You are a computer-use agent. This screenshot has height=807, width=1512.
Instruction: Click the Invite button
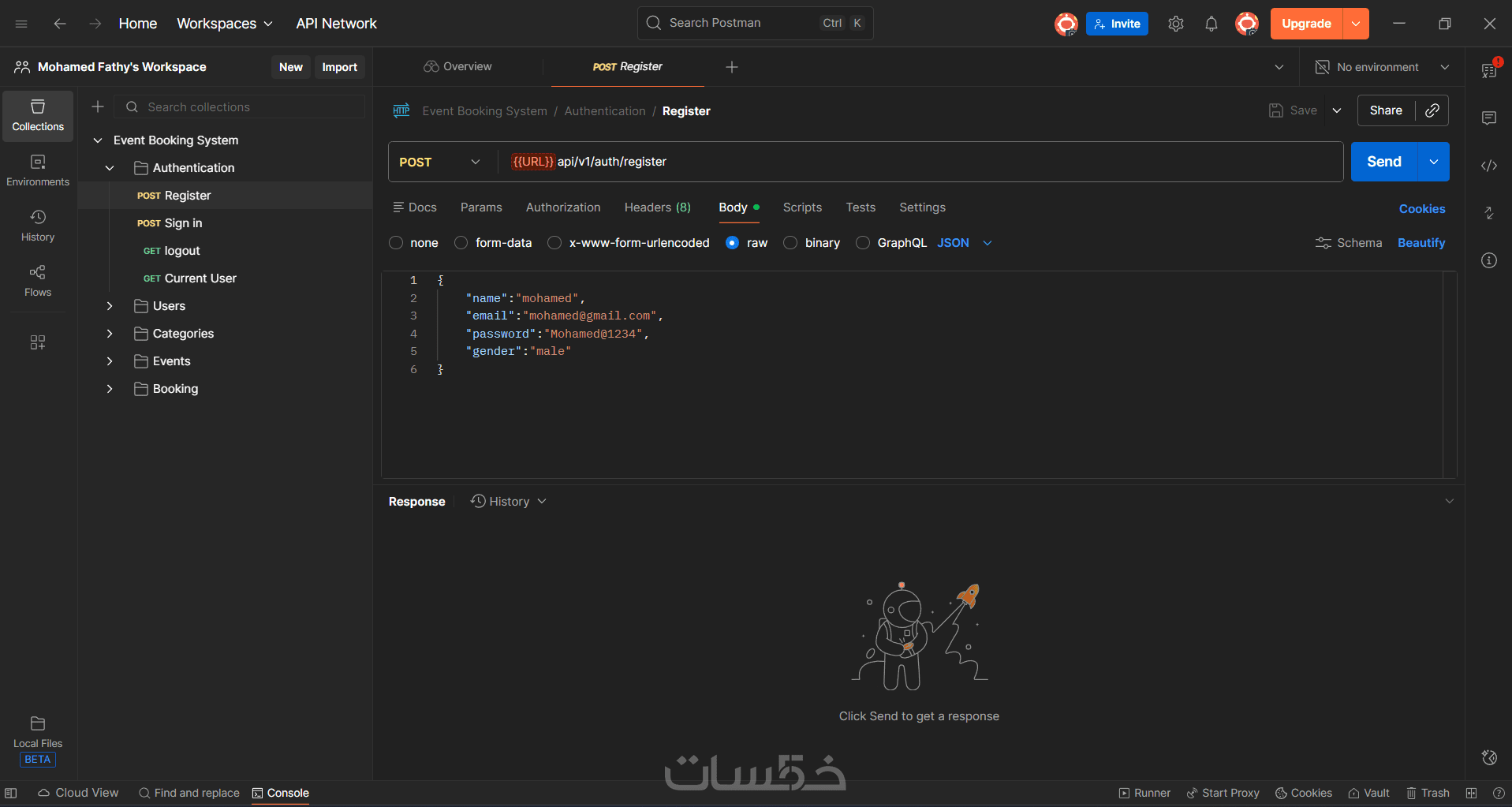point(1117,24)
